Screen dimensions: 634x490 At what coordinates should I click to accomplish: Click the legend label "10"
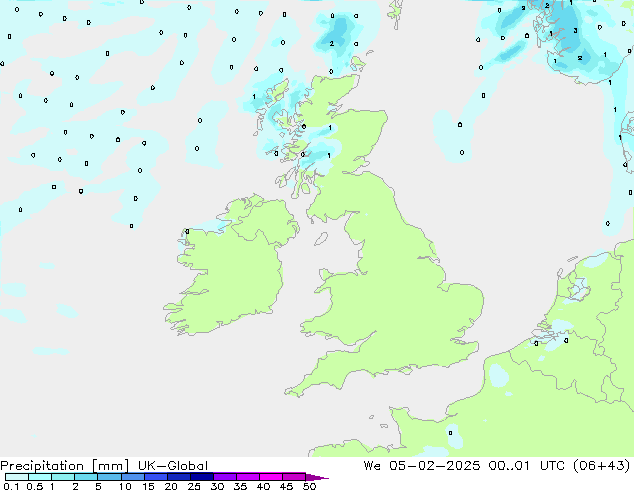[125, 486]
